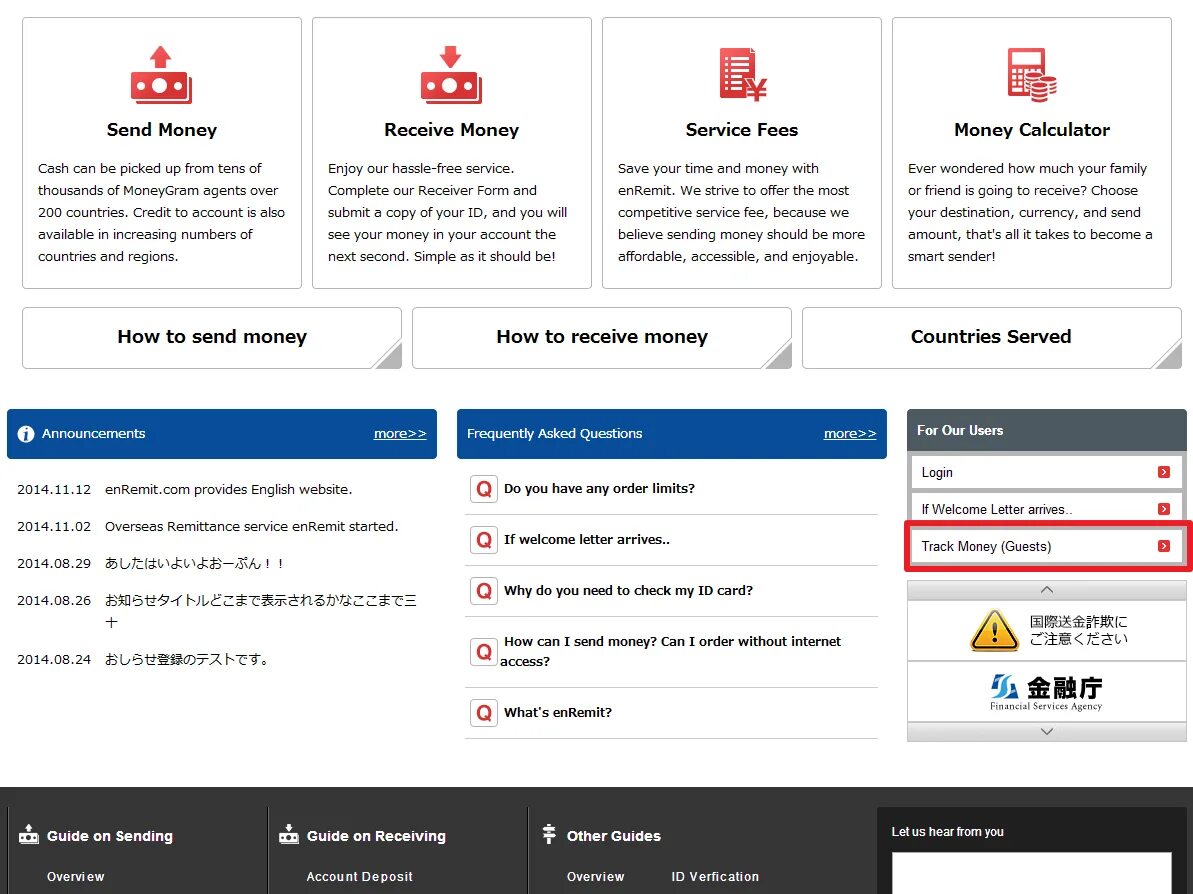
Task: Click Q icon beside welcome letter question
Action: tap(484, 539)
